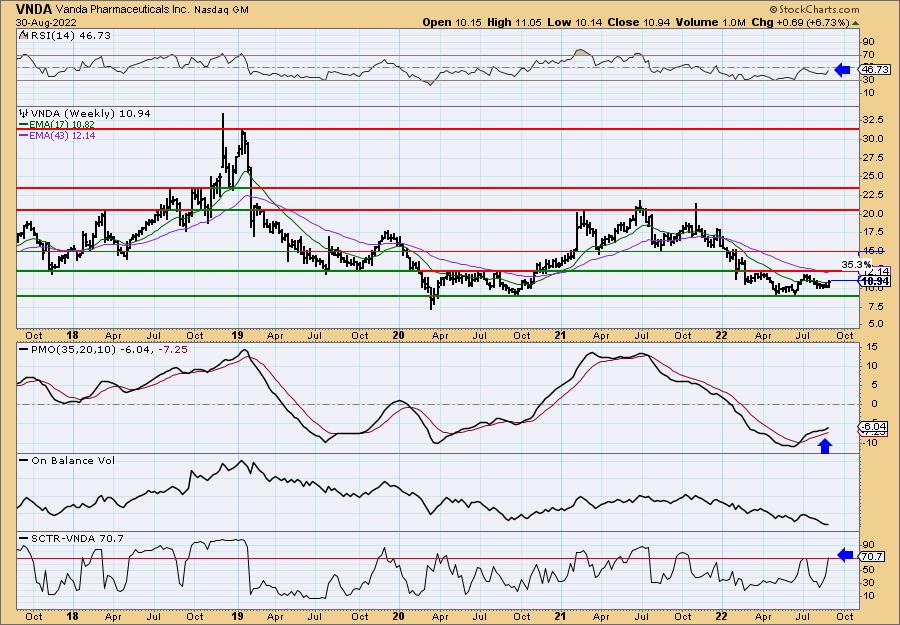Click the green up-triangle beside the change

[855, 23]
